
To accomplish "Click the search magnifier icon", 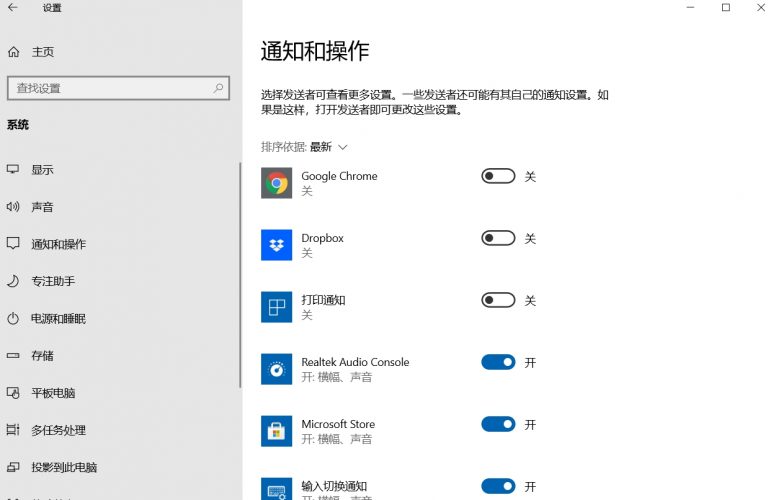I will click(218, 88).
